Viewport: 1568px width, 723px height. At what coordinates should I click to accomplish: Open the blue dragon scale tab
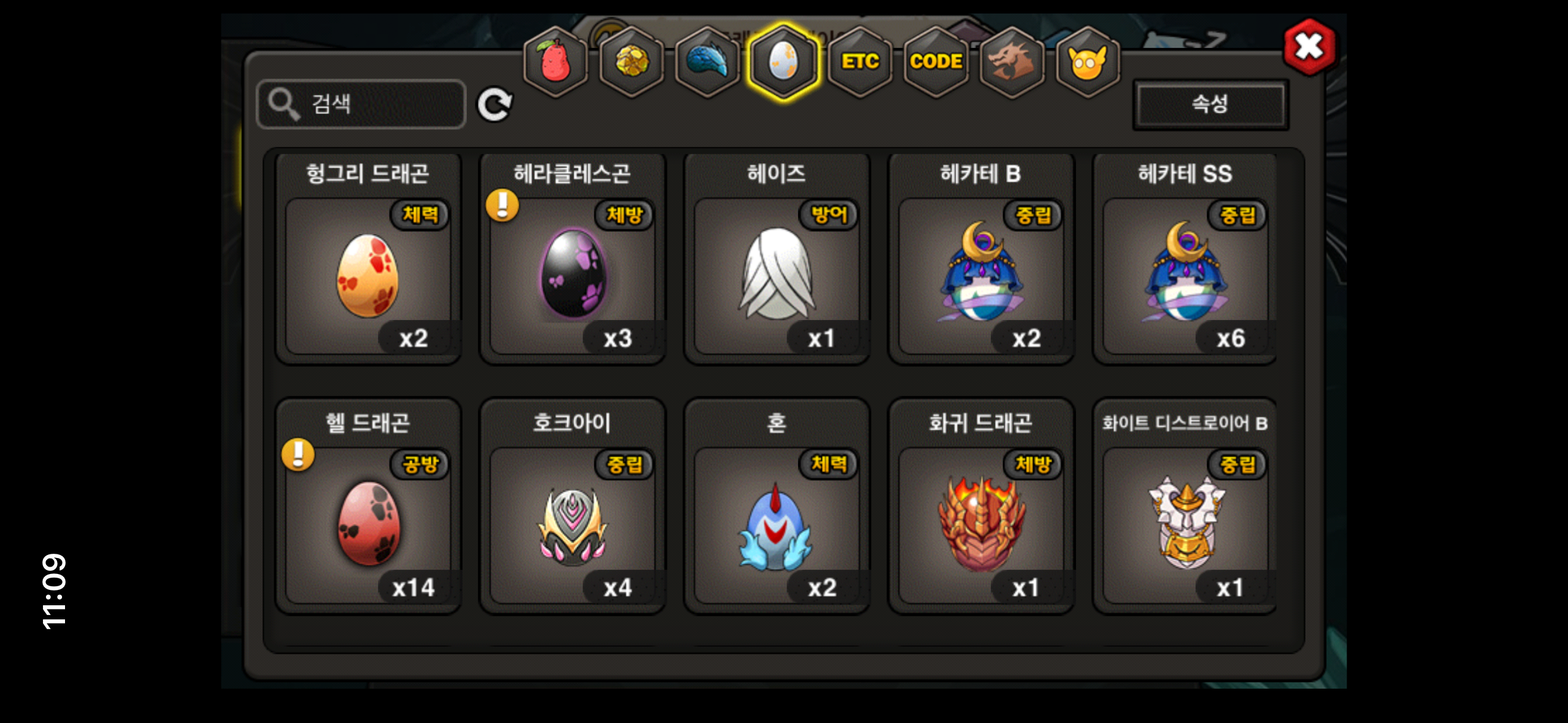(x=707, y=62)
